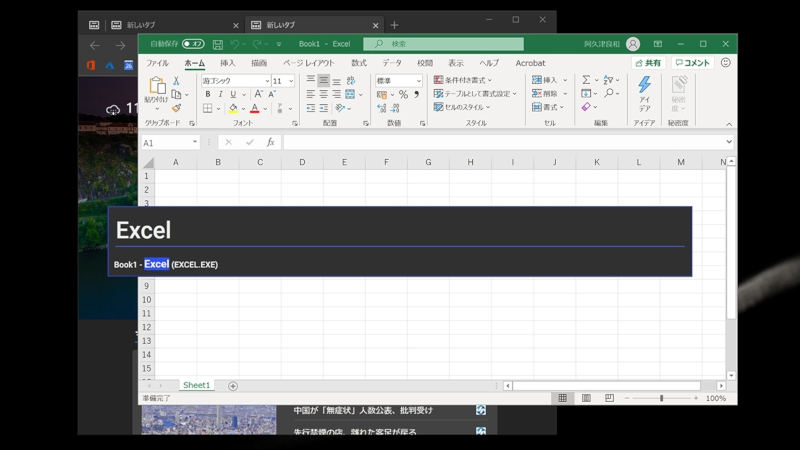Image resolution: width=800 pixels, height=450 pixels.
Task: Switch to Normal view in status bar
Action: pos(562,398)
